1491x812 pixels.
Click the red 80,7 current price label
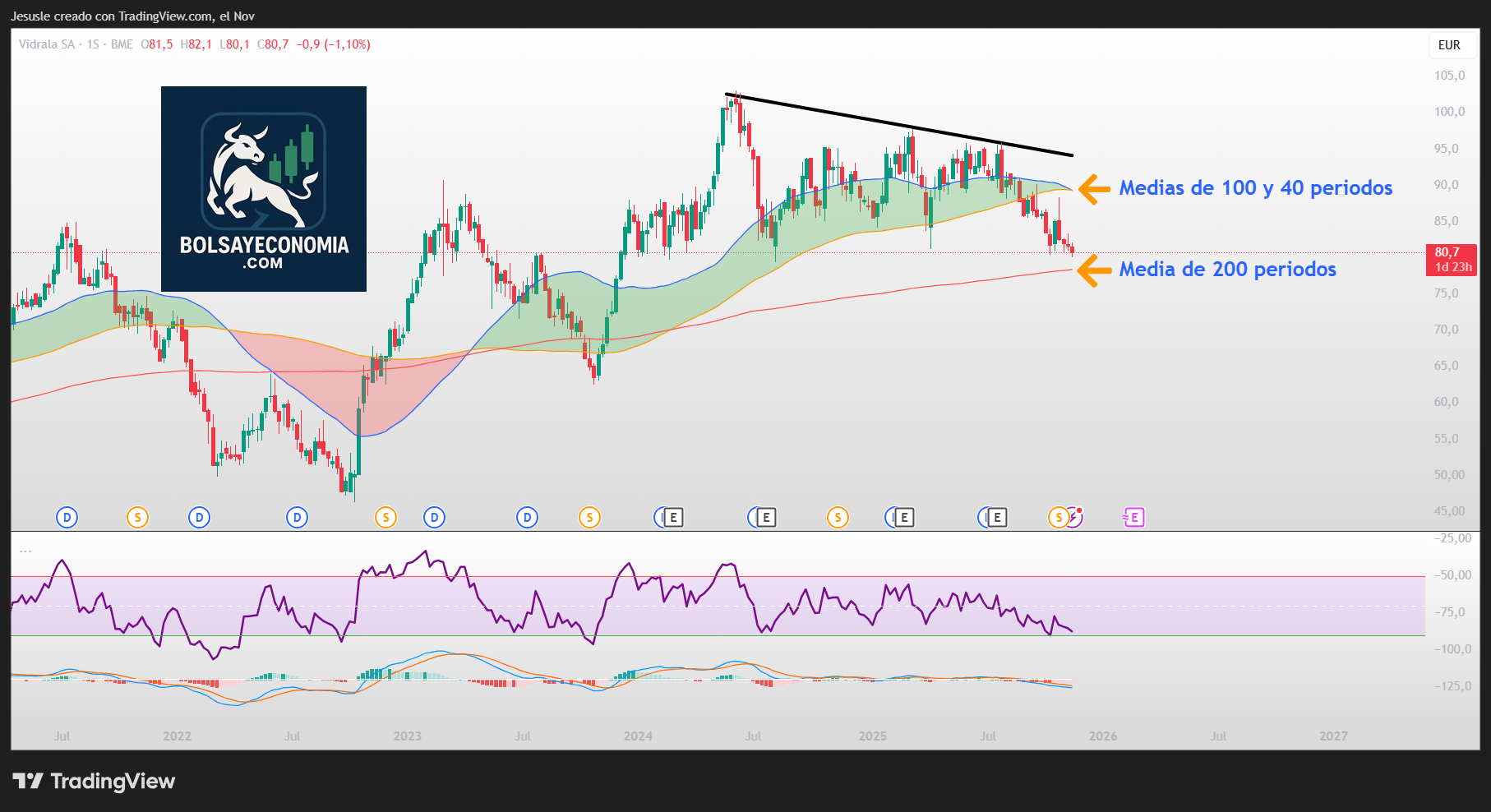[1451, 259]
